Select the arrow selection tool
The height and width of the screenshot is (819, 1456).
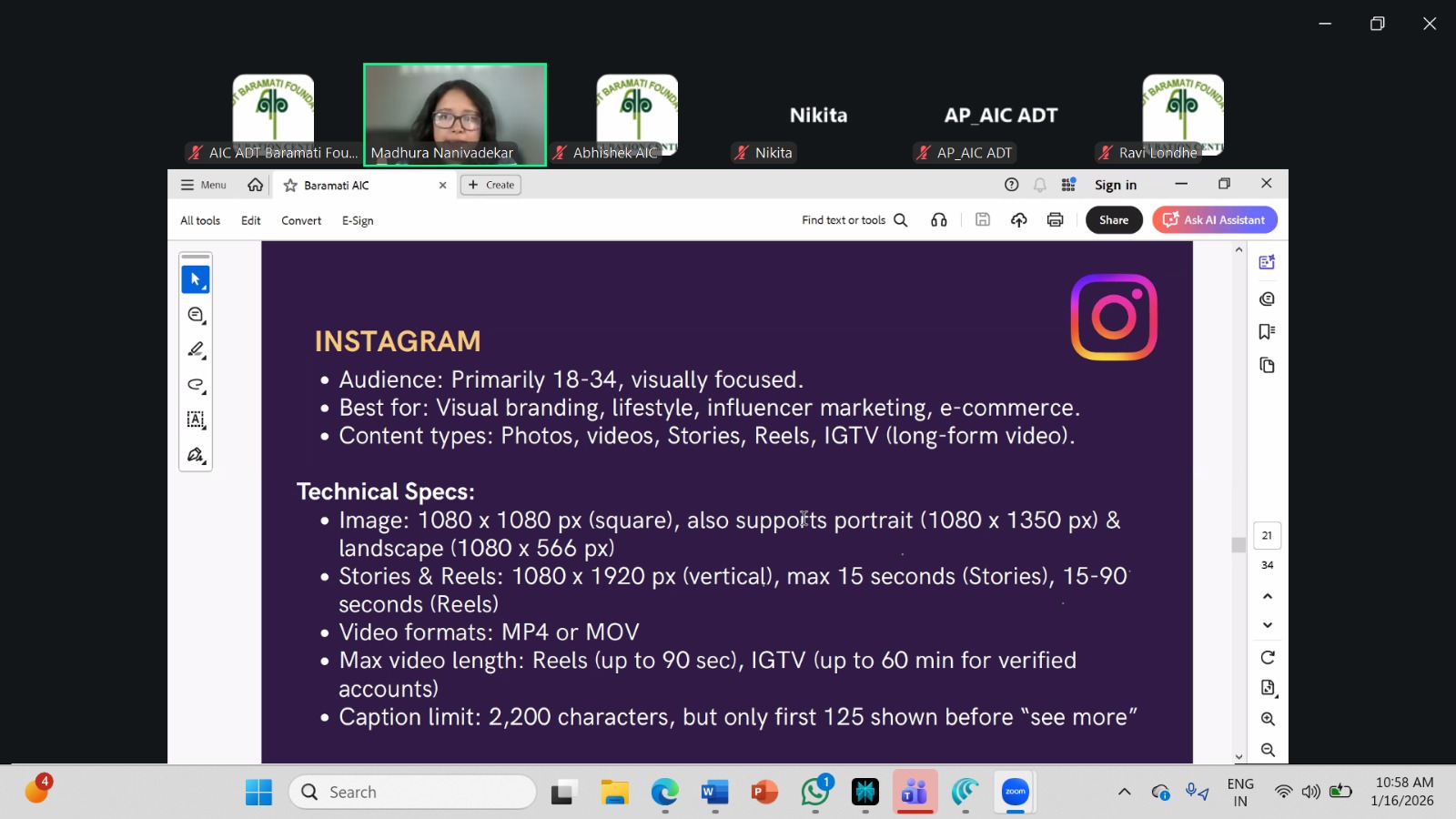tap(195, 279)
